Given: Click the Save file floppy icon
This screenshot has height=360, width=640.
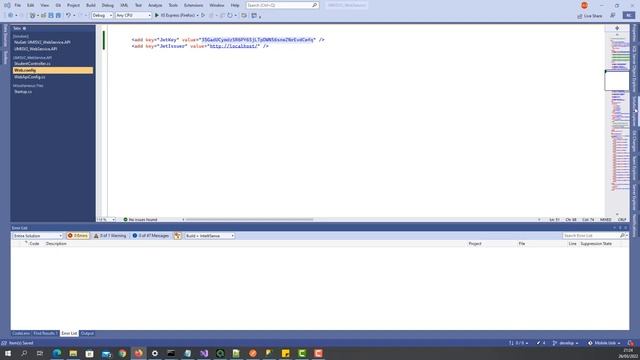Looking at the screenshot, I should [51, 15].
